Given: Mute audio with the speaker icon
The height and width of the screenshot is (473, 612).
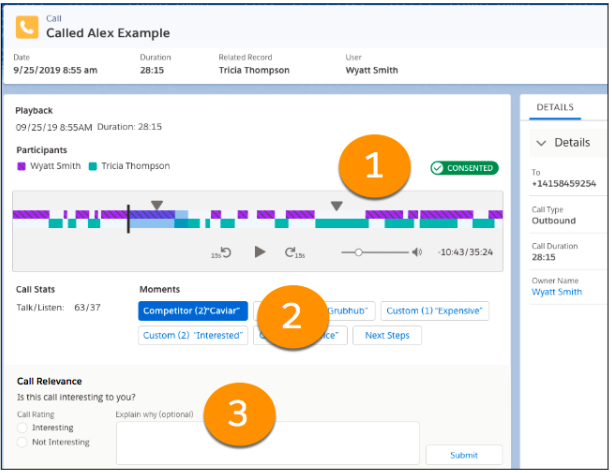Looking at the screenshot, I should (x=417, y=252).
